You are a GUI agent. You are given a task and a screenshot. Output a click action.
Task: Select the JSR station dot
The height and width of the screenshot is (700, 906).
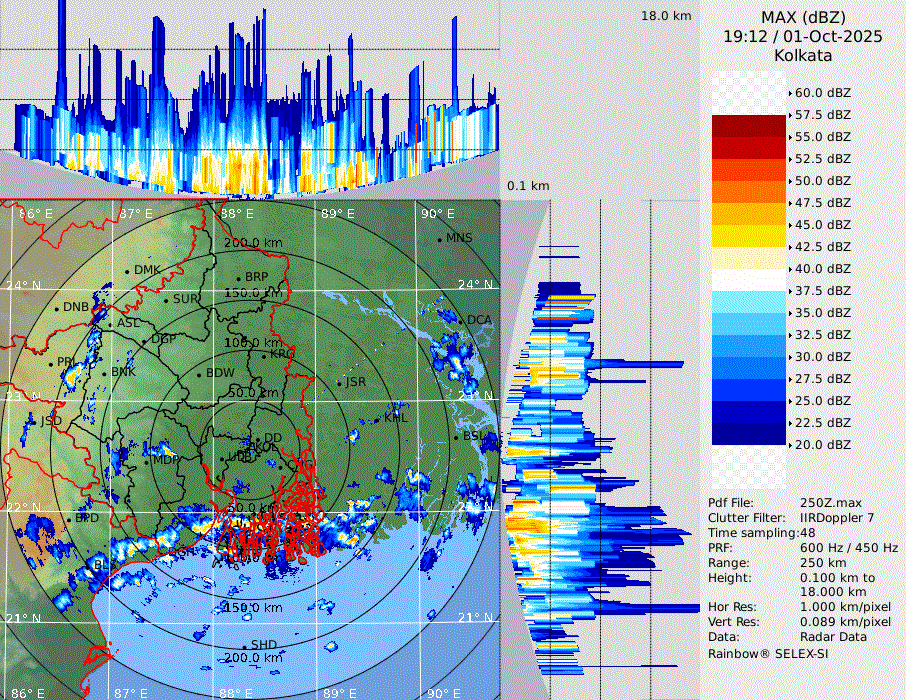(339, 383)
